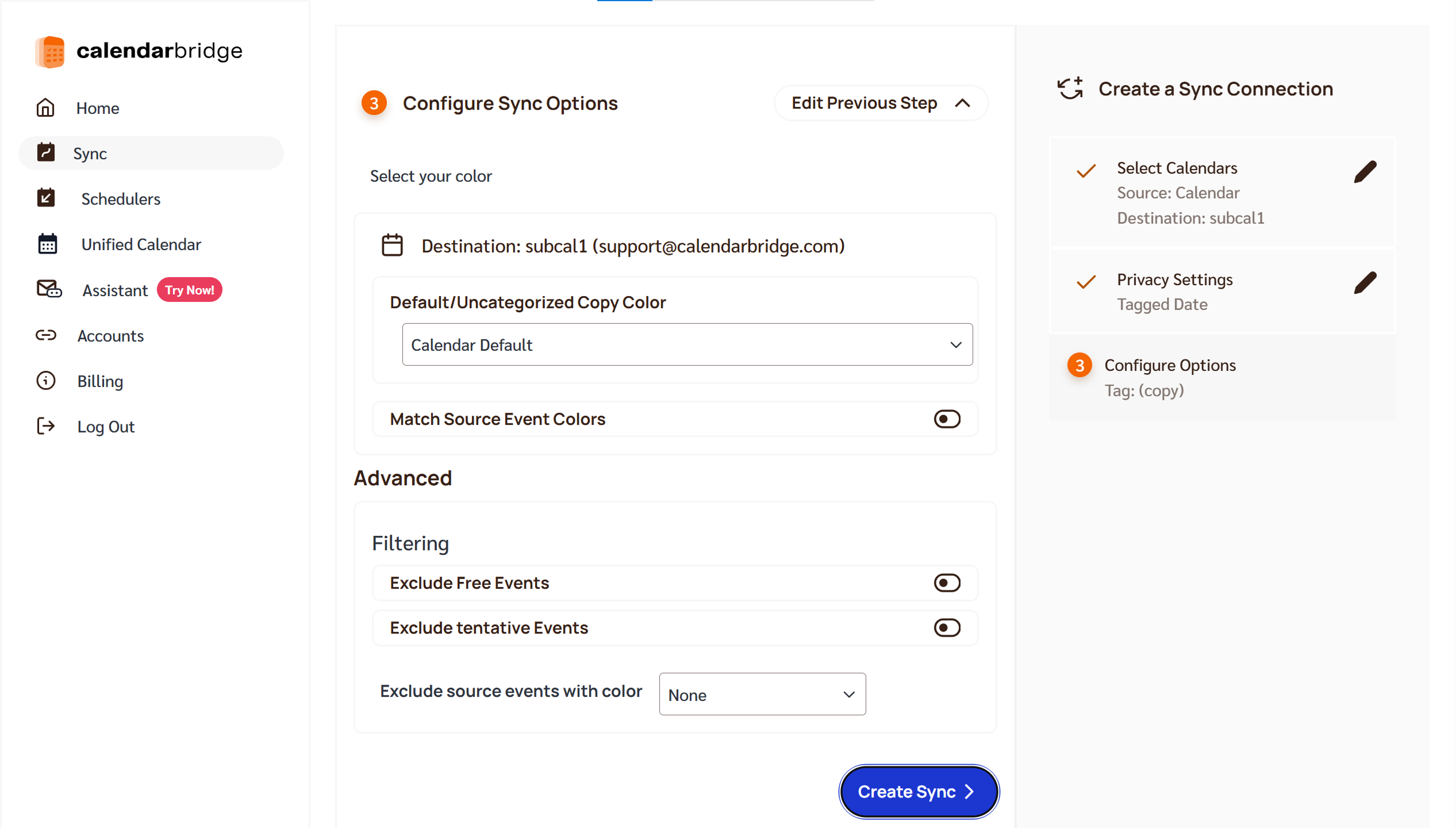Select the Configure Options step in summary
Screen dimensions: 1456x828
point(1222,378)
